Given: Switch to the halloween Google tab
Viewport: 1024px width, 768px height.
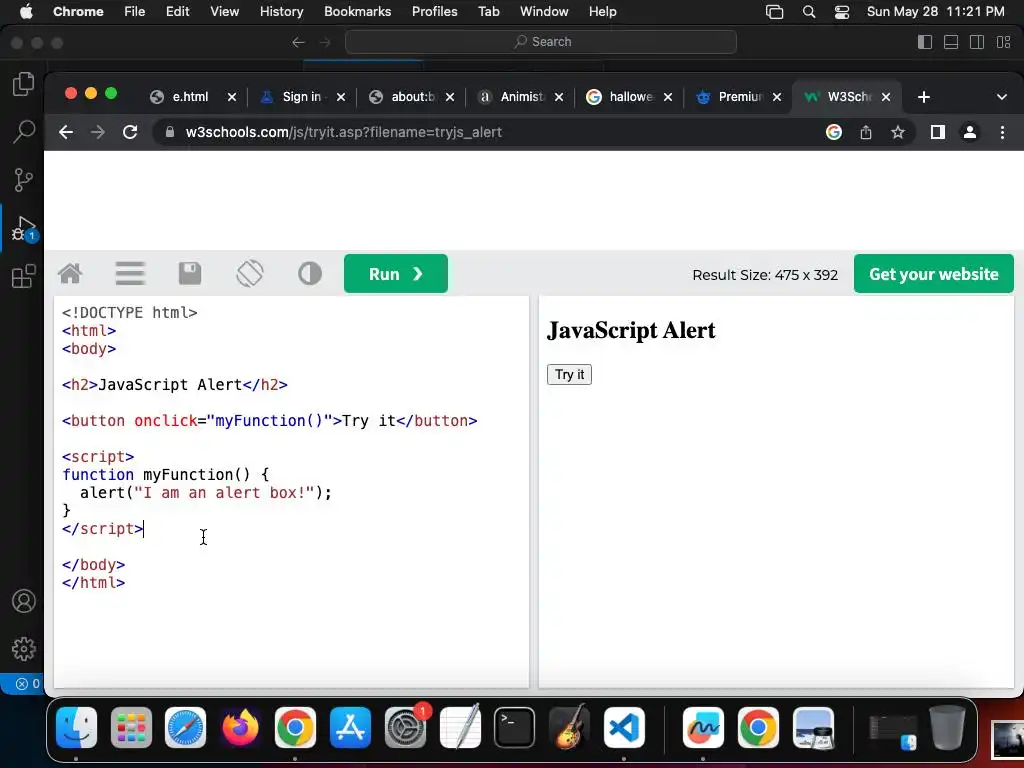Looking at the screenshot, I should (x=630, y=97).
